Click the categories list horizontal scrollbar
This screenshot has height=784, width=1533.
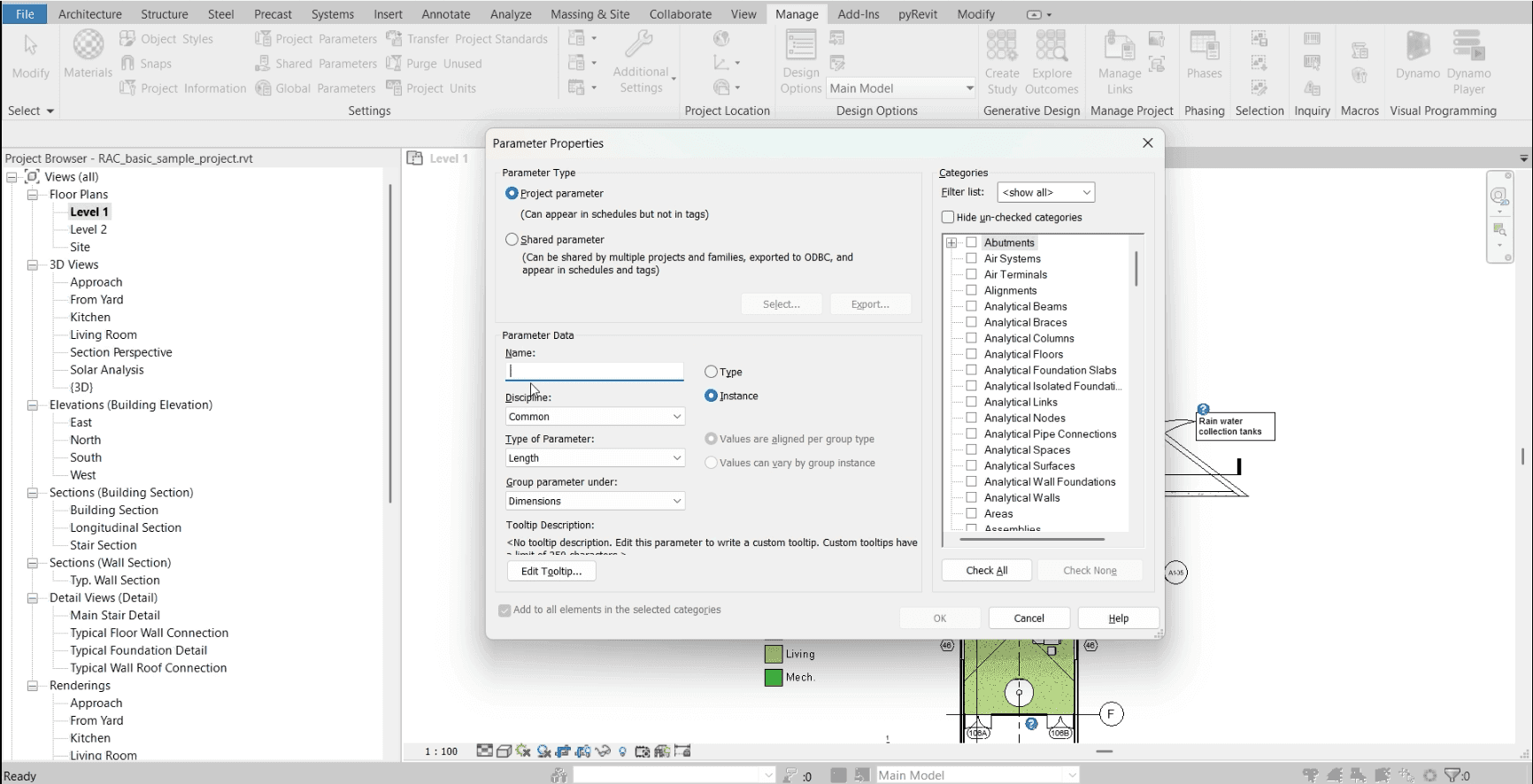tap(1032, 539)
